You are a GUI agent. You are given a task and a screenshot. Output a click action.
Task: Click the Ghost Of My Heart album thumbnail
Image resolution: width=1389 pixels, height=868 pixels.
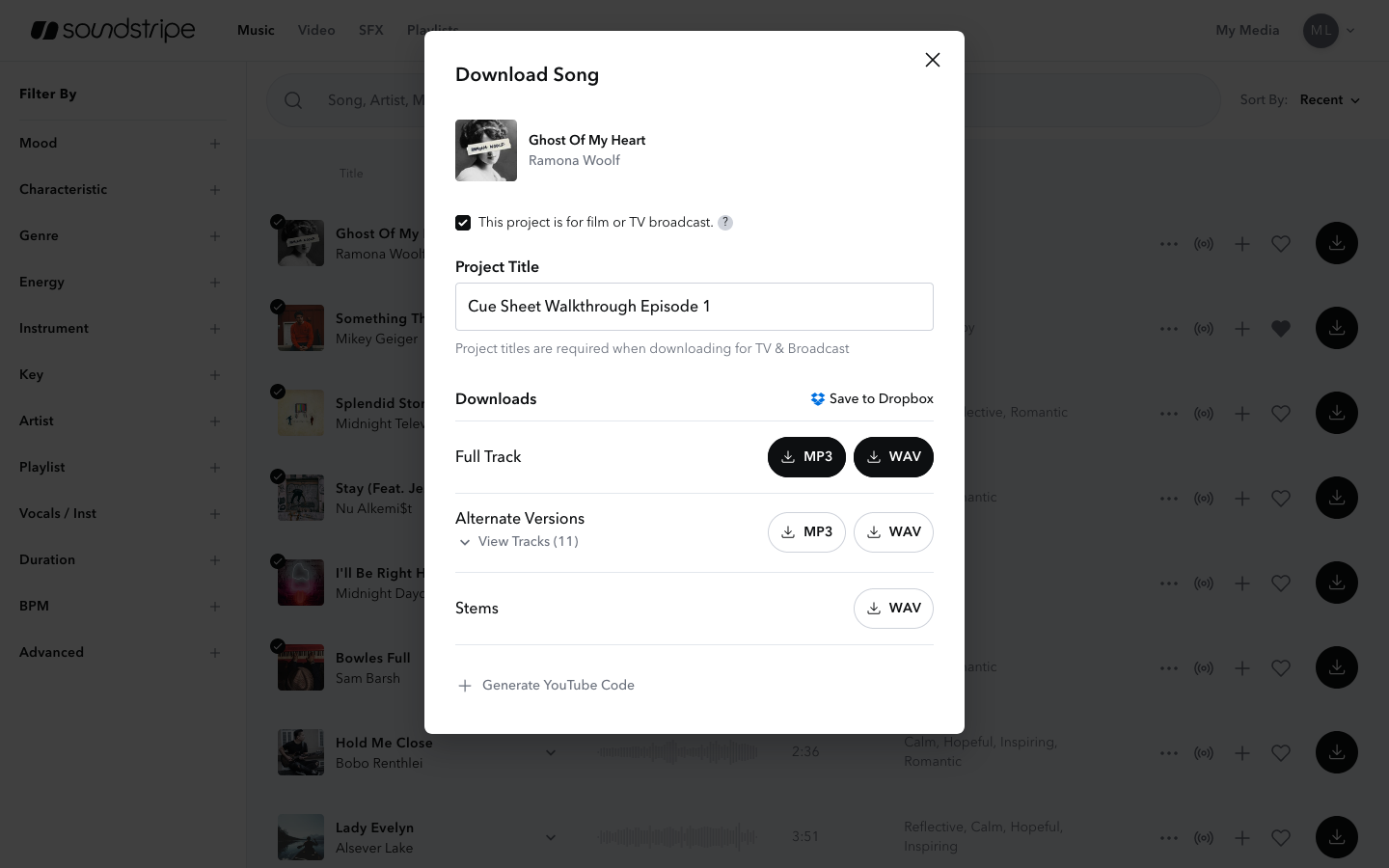(486, 150)
